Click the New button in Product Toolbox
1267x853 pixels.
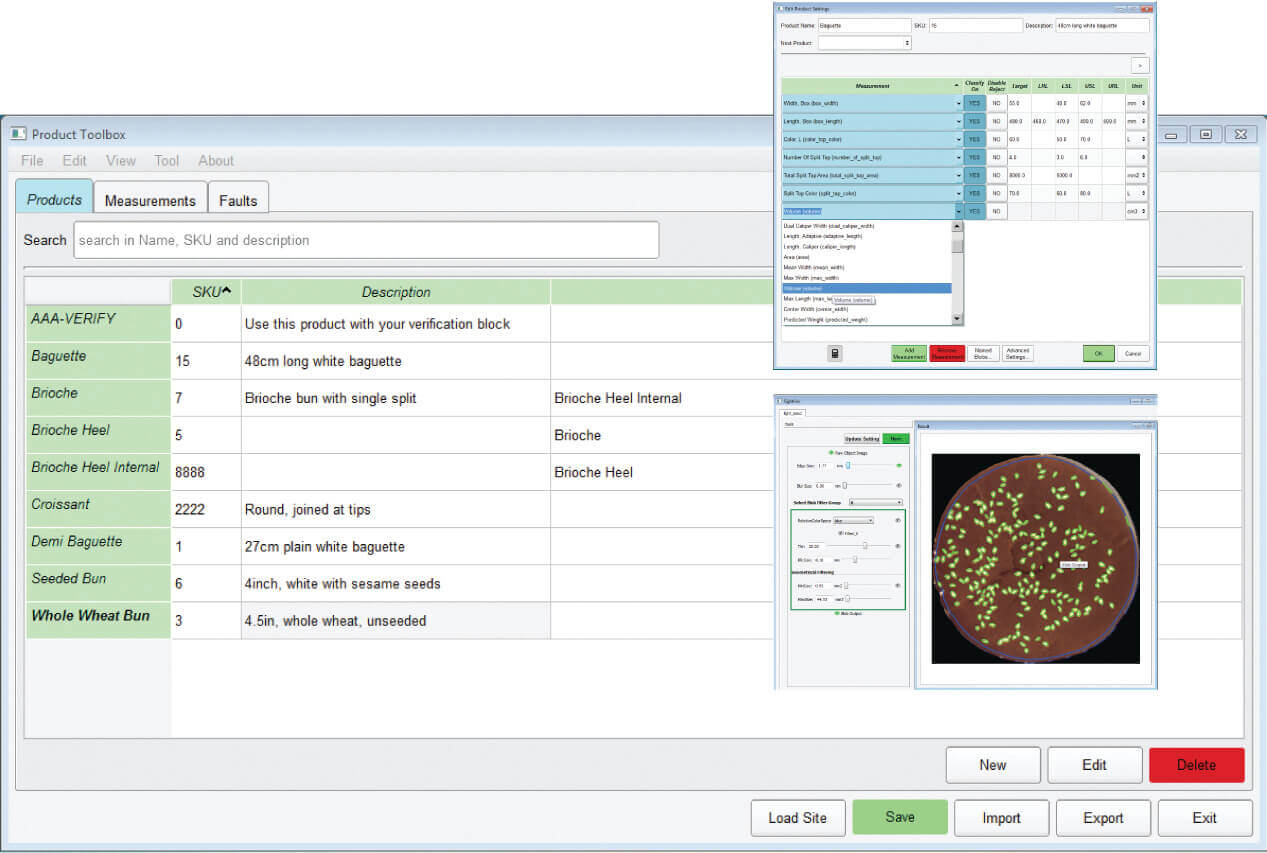(x=993, y=765)
